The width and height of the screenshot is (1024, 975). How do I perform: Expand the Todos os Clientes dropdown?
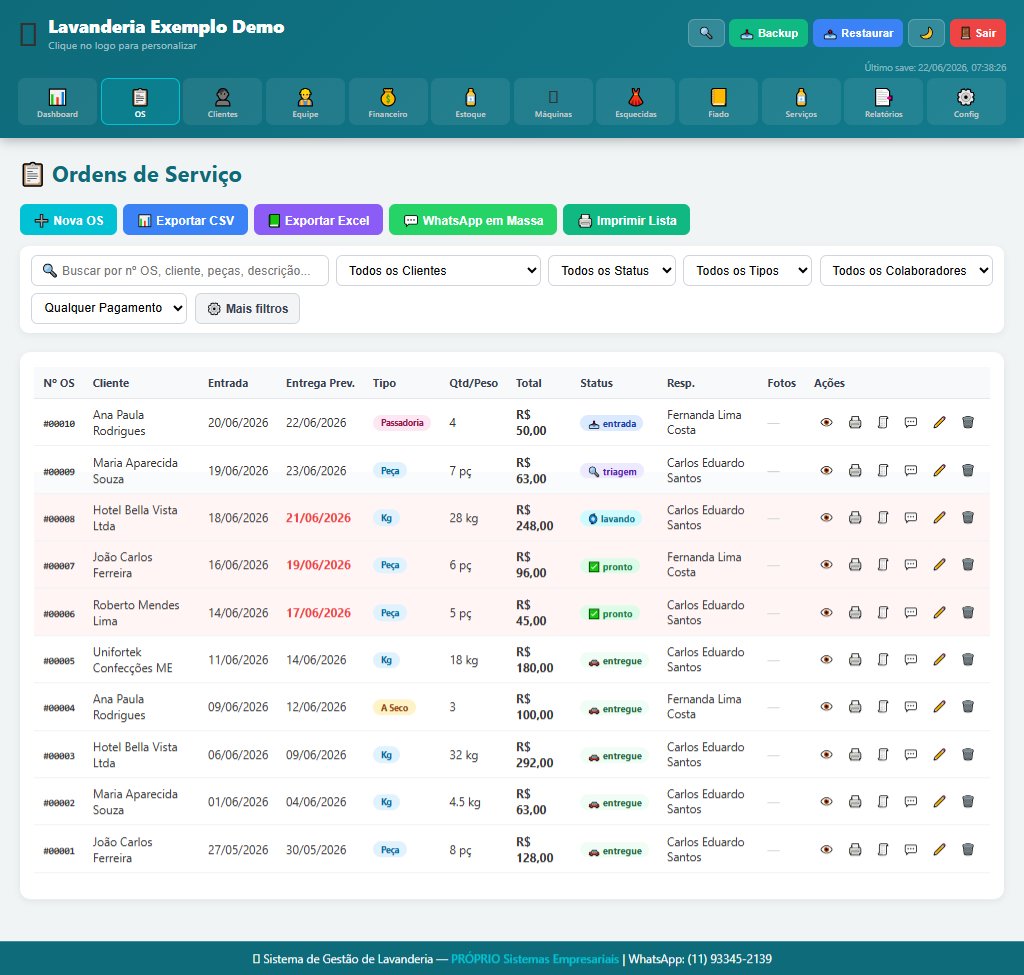pyautogui.click(x=438, y=270)
